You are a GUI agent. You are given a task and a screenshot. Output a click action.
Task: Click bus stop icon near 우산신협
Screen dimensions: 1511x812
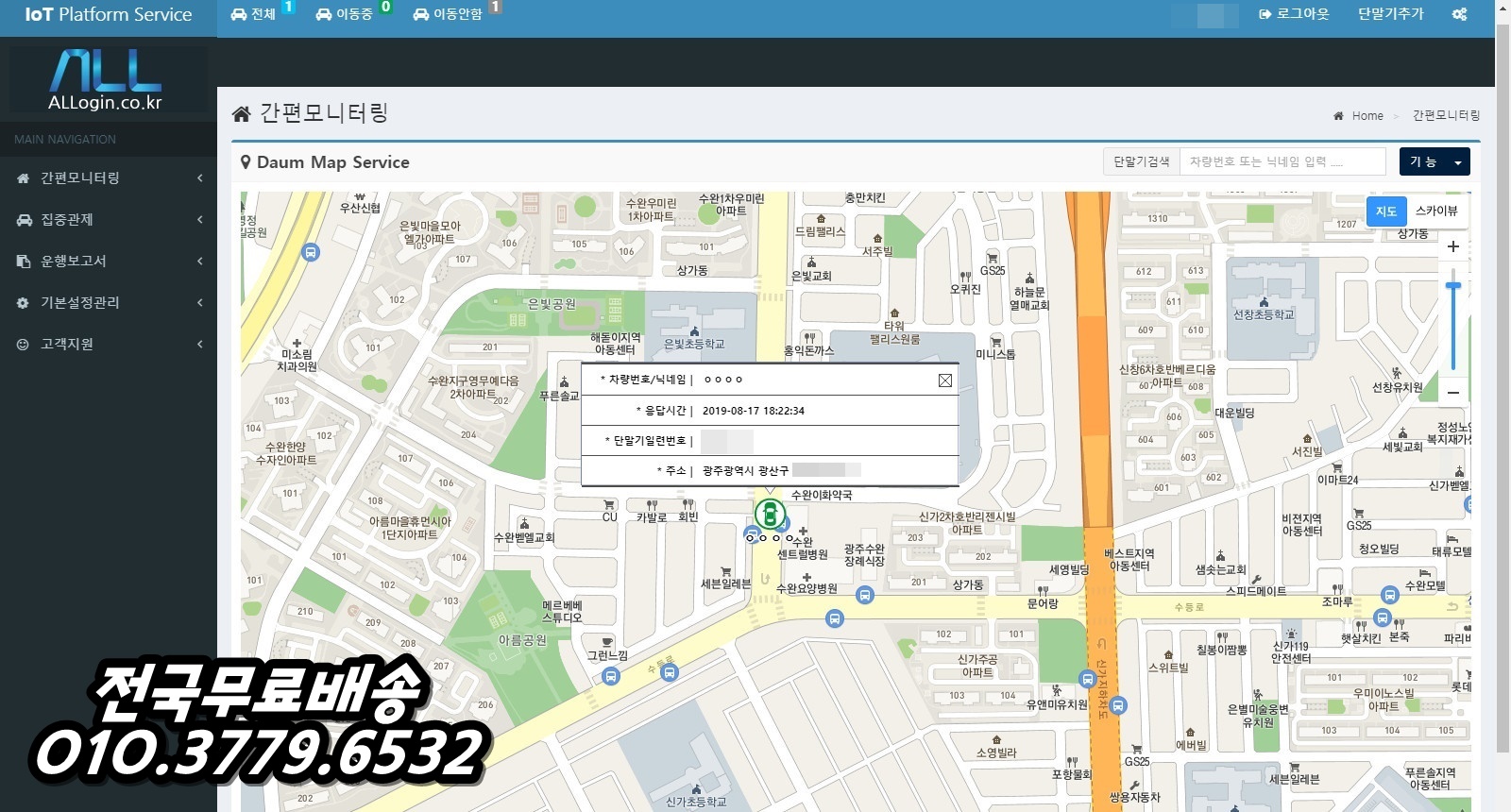pos(310,252)
